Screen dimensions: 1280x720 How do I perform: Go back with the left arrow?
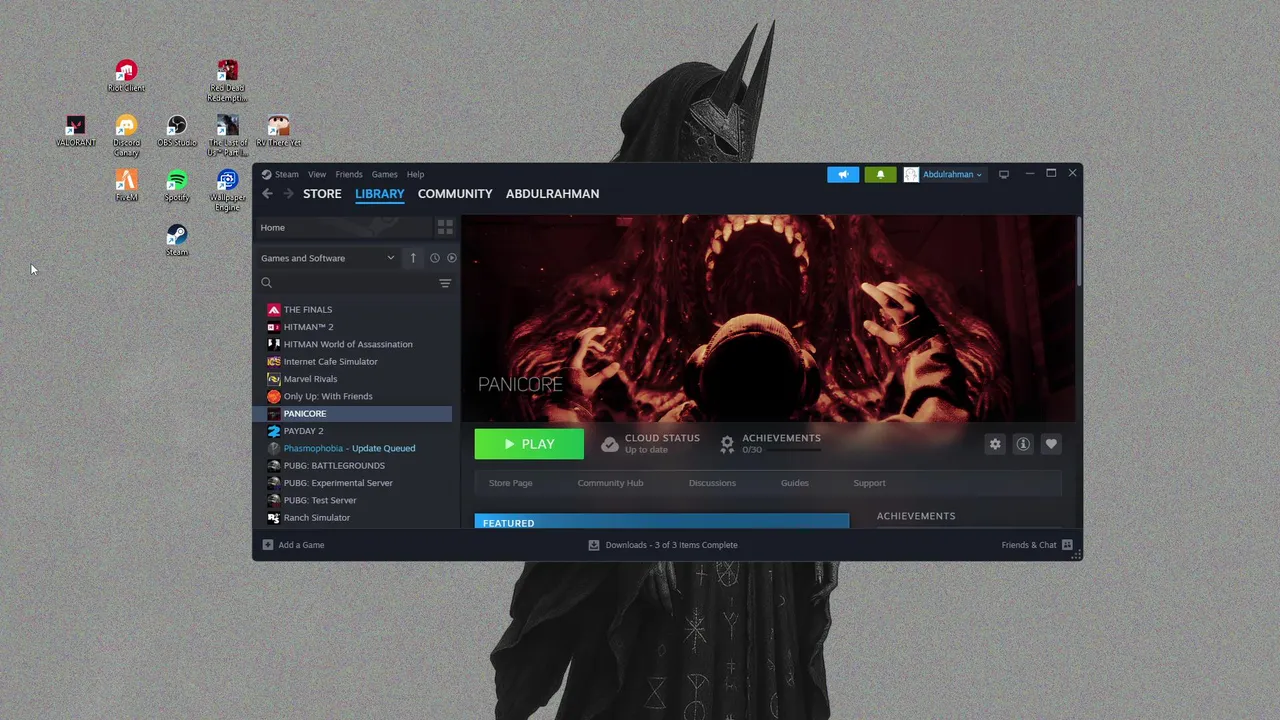267,194
